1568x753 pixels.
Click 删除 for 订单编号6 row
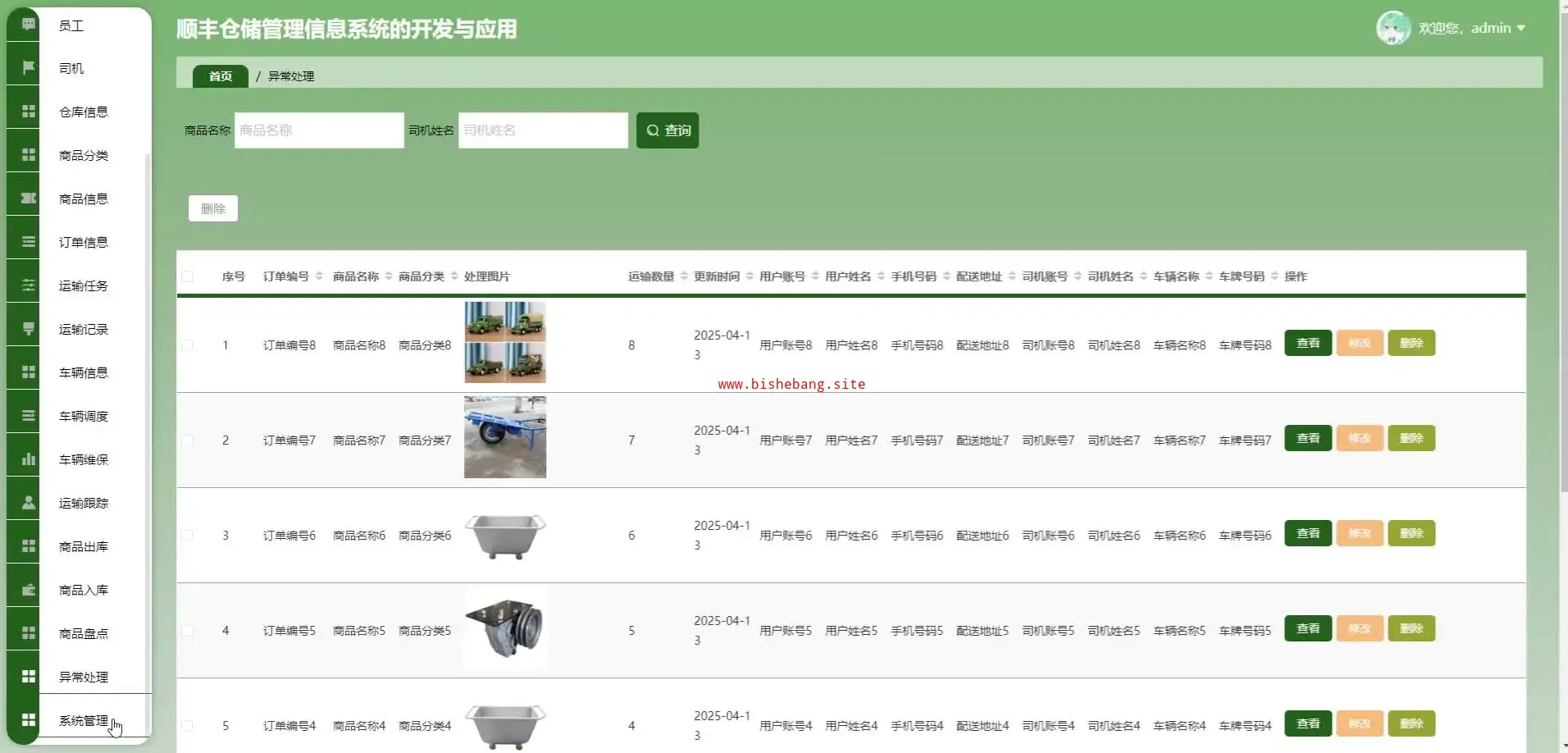(1411, 533)
